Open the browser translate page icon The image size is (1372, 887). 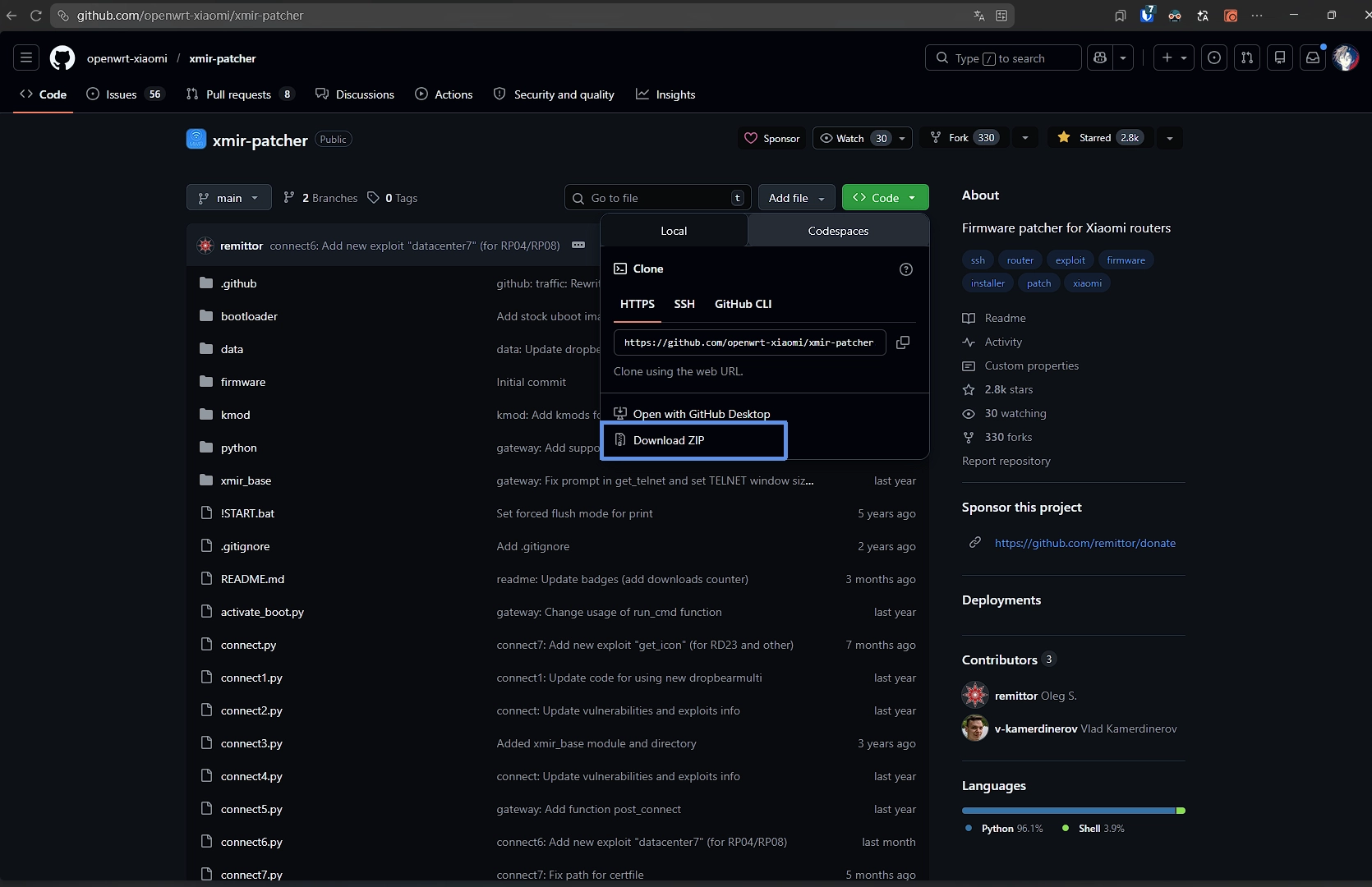tap(979, 15)
